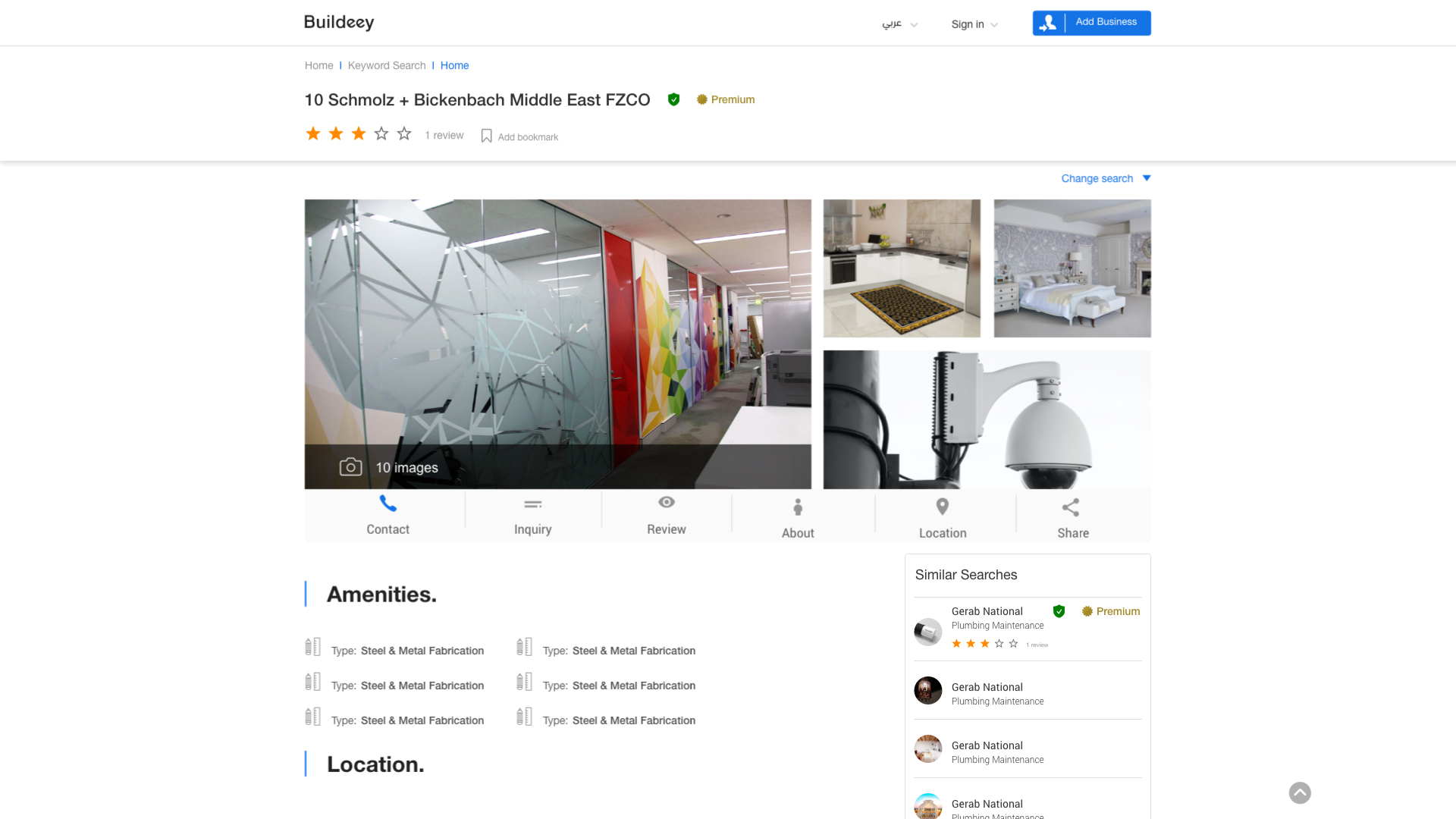Open the security camera thumbnail image
This screenshot has height=819, width=1456.
[987, 419]
